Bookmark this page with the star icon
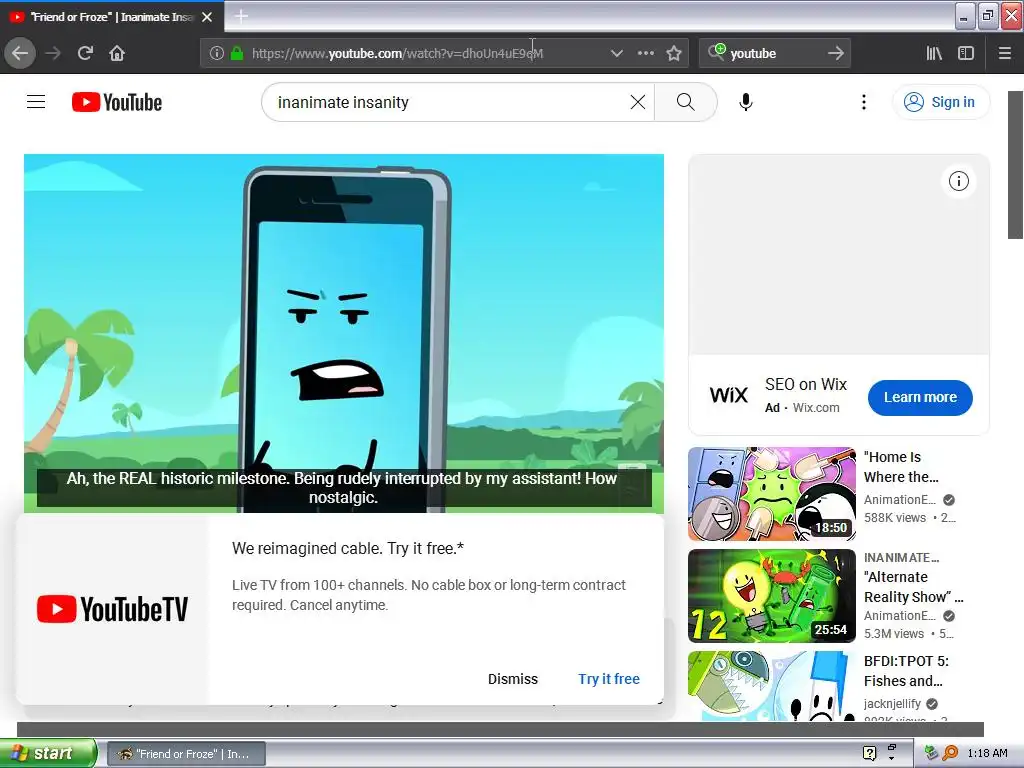 pos(674,53)
